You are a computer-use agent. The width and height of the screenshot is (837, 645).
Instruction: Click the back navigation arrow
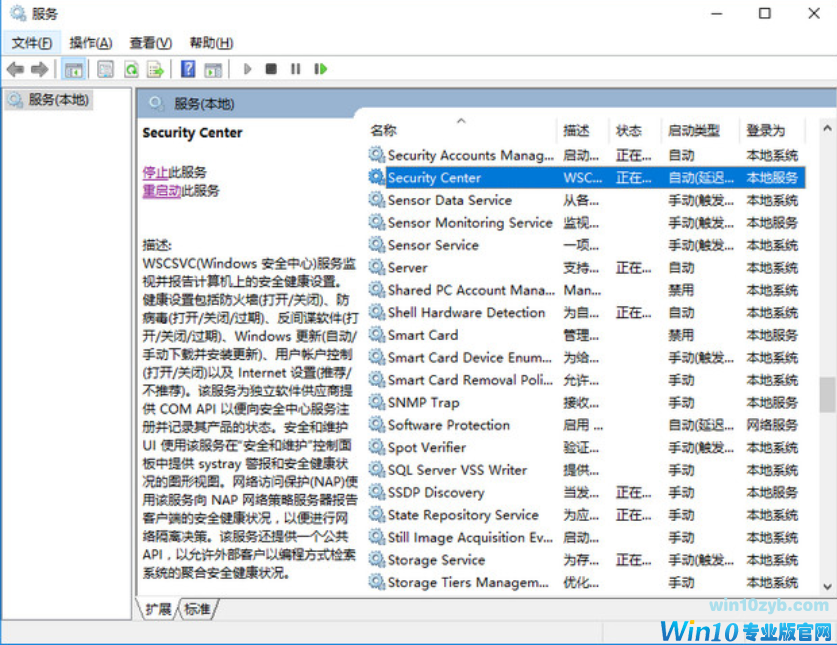tap(14, 68)
